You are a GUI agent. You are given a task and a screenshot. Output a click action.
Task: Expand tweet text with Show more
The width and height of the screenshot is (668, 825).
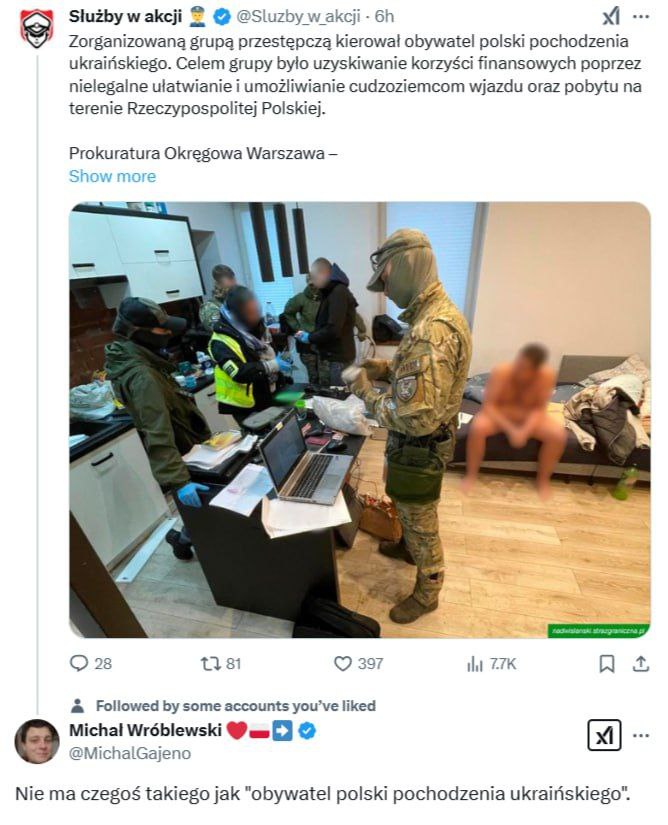coord(112,176)
